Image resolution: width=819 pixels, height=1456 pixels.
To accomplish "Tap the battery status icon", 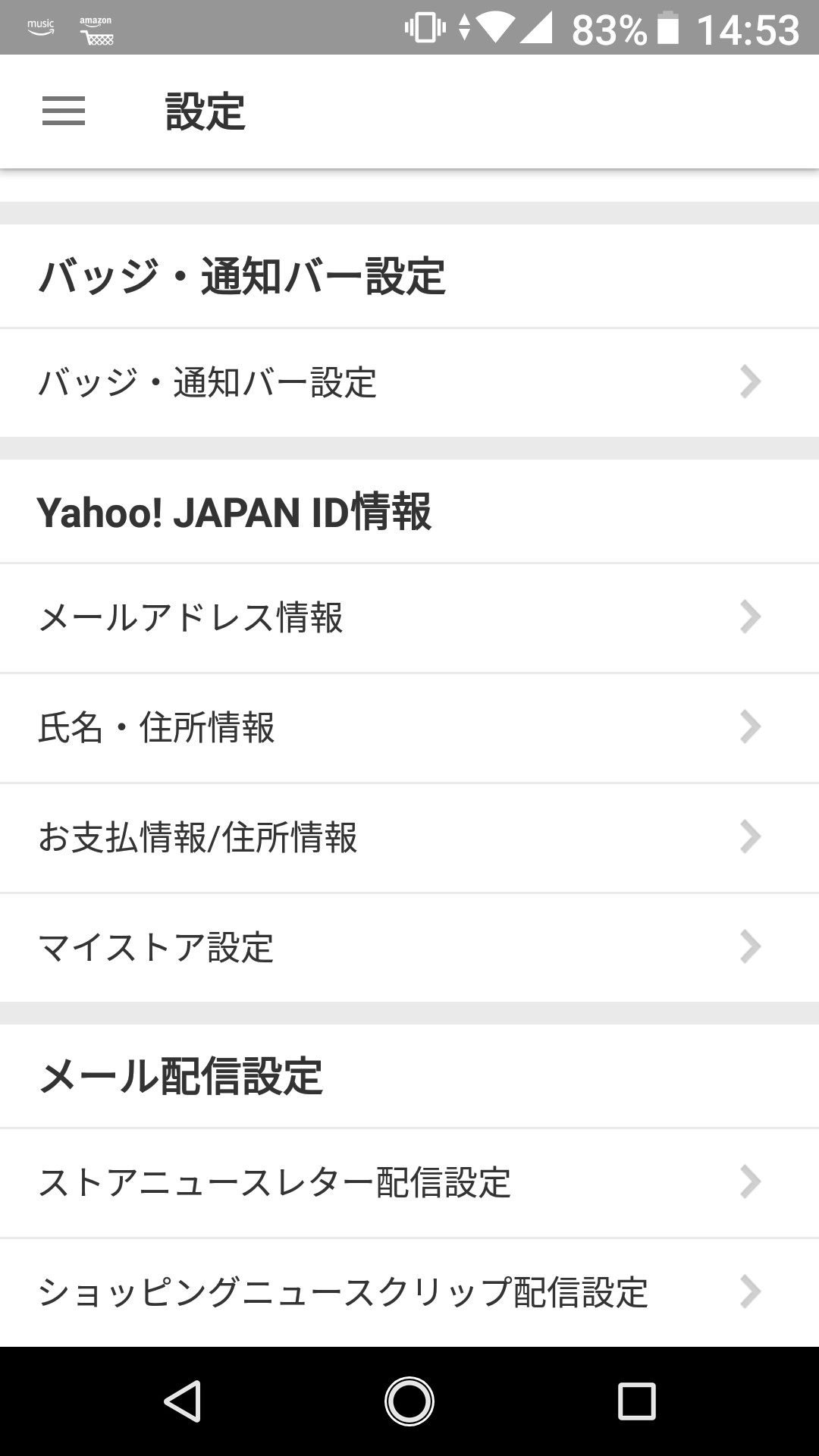I will click(x=667, y=29).
